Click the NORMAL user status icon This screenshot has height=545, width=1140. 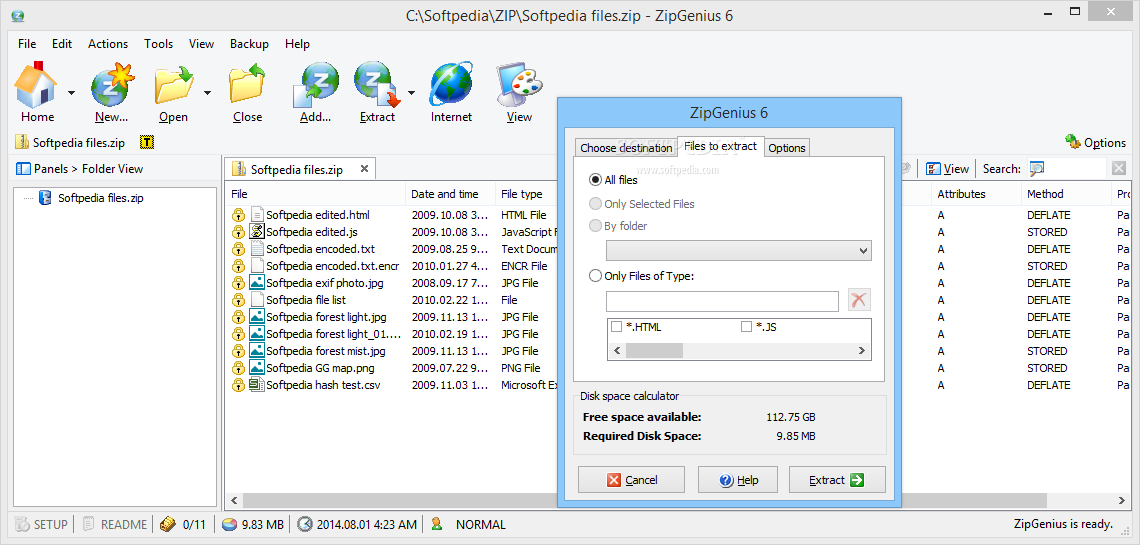coord(436,524)
